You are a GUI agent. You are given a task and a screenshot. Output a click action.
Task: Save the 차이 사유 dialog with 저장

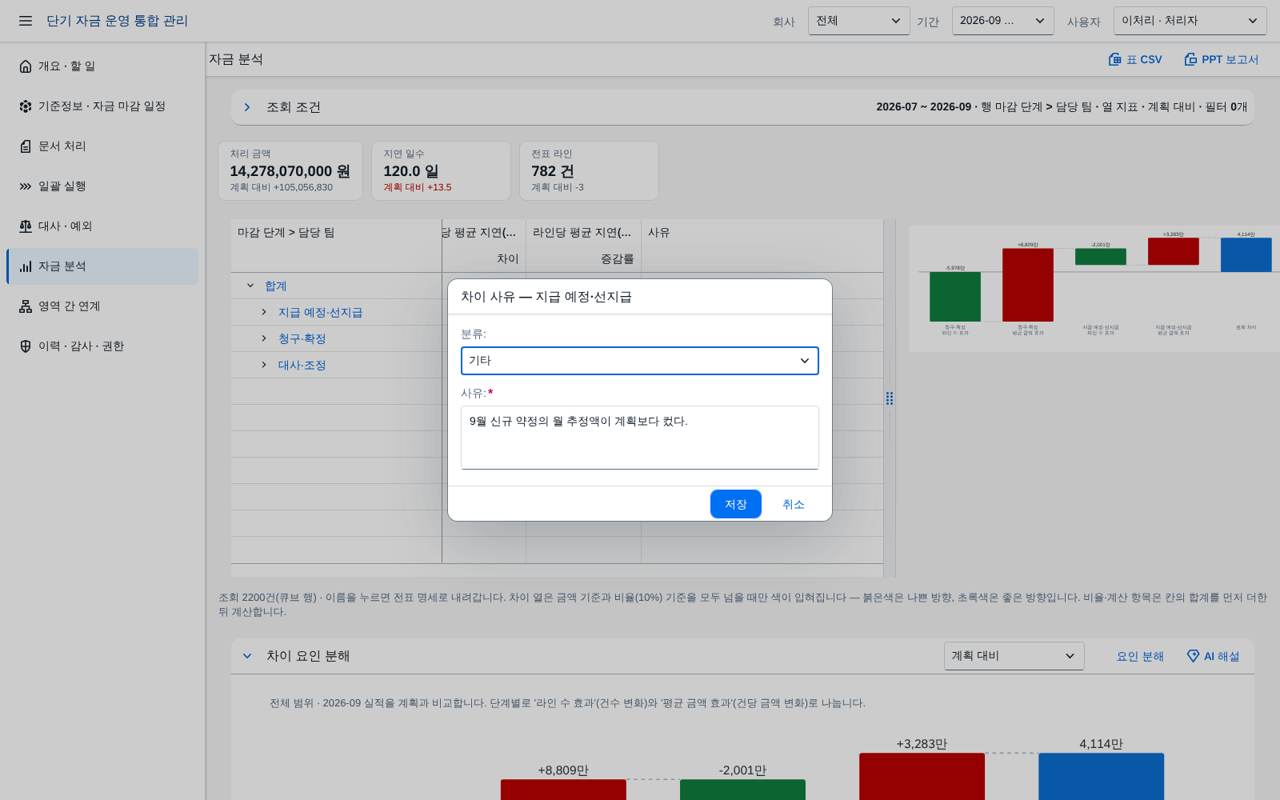coord(736,504)
